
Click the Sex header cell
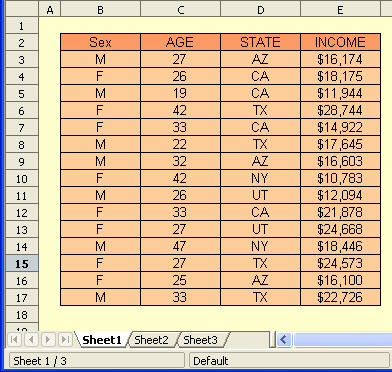(100, 42)
